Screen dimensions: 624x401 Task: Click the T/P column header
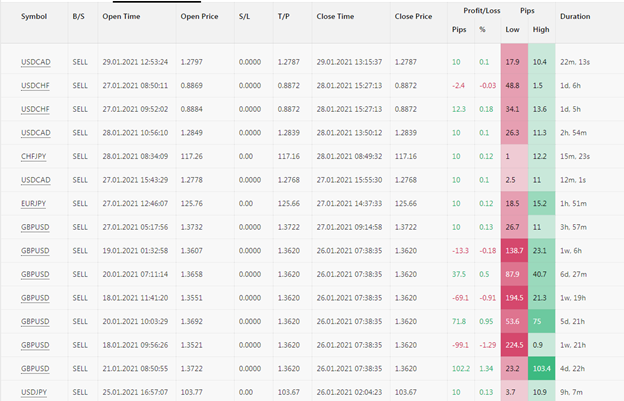pyautogui.click(x=283, y=17)
